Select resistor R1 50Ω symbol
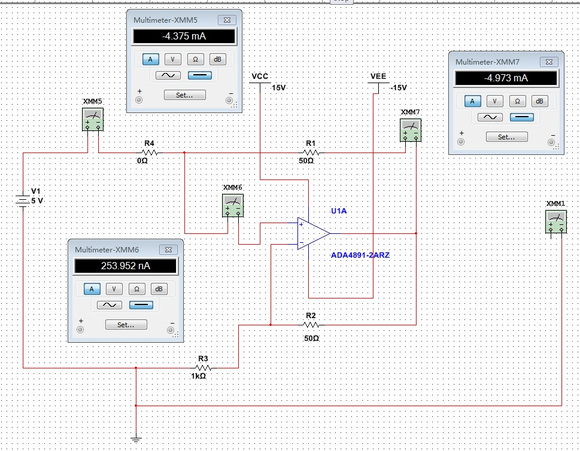Viewport: 580px width, 451px height. coord(311,152)
